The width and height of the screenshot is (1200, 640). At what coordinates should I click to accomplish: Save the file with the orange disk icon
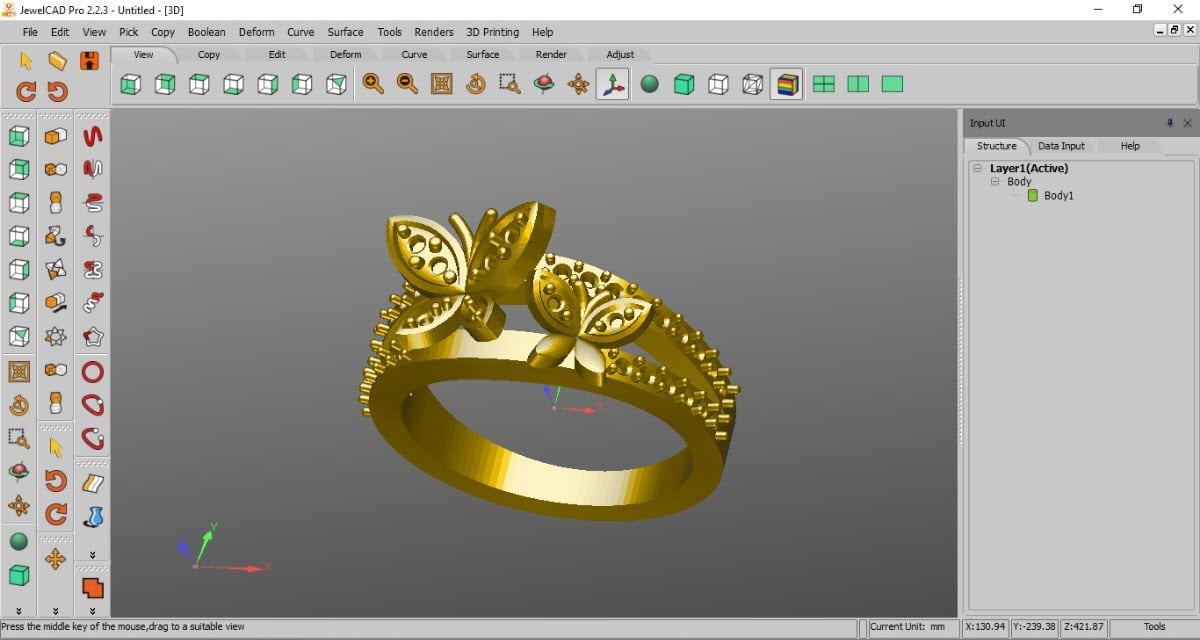tap(89, 60)
